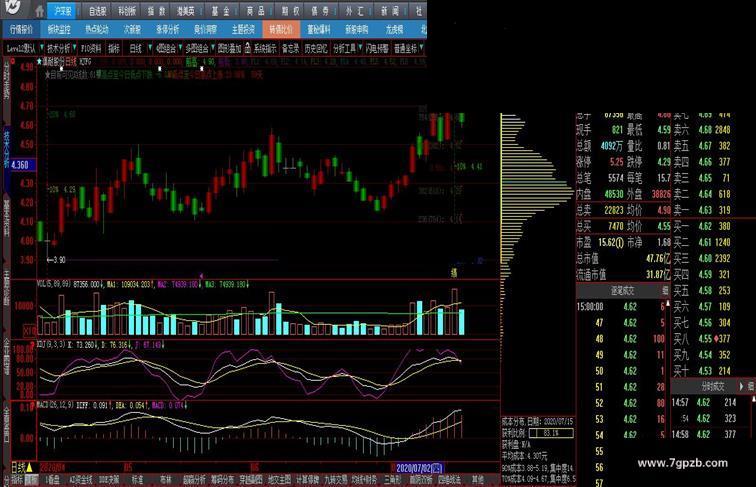
Task: Click the 日线 period label with yellow arrow
Action: tap(22, 468)
